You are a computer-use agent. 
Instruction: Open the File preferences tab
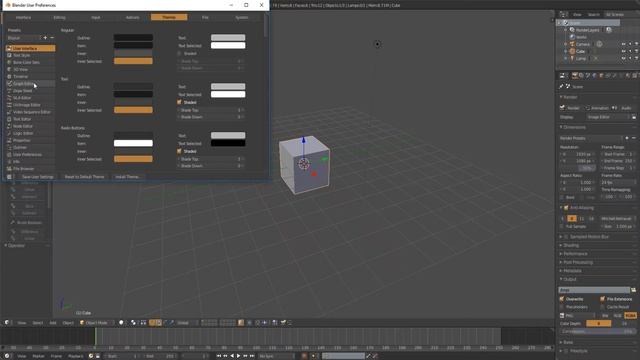[205, 17]
